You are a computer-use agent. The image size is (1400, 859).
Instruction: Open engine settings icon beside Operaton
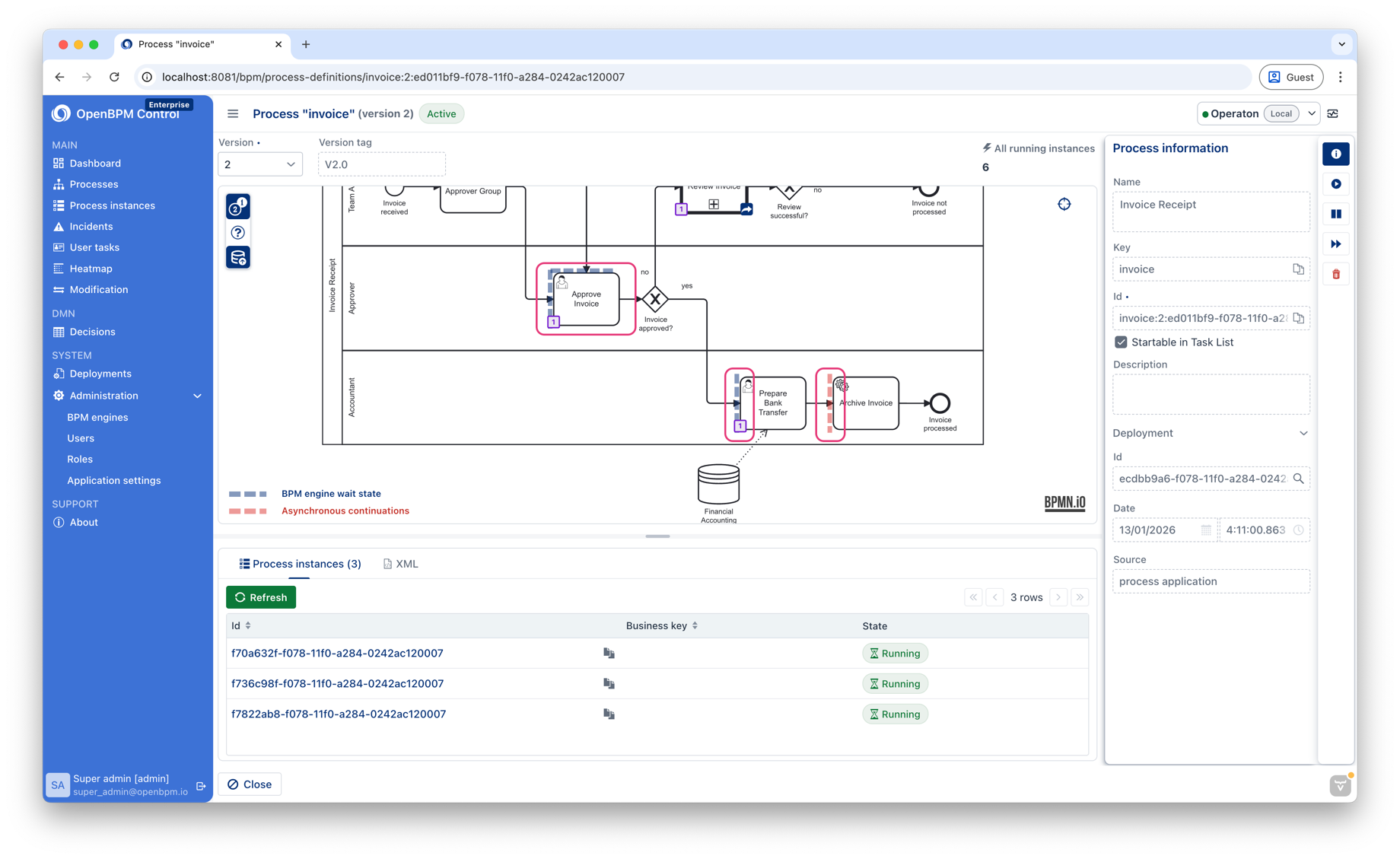(1333, 114)
